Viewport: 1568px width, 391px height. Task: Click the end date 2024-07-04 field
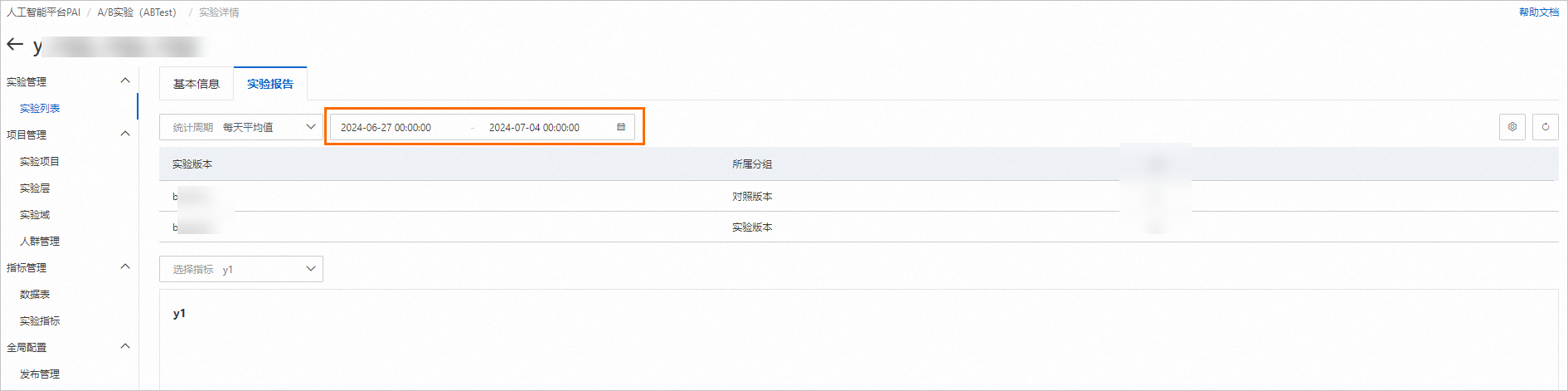pos(534,128)
